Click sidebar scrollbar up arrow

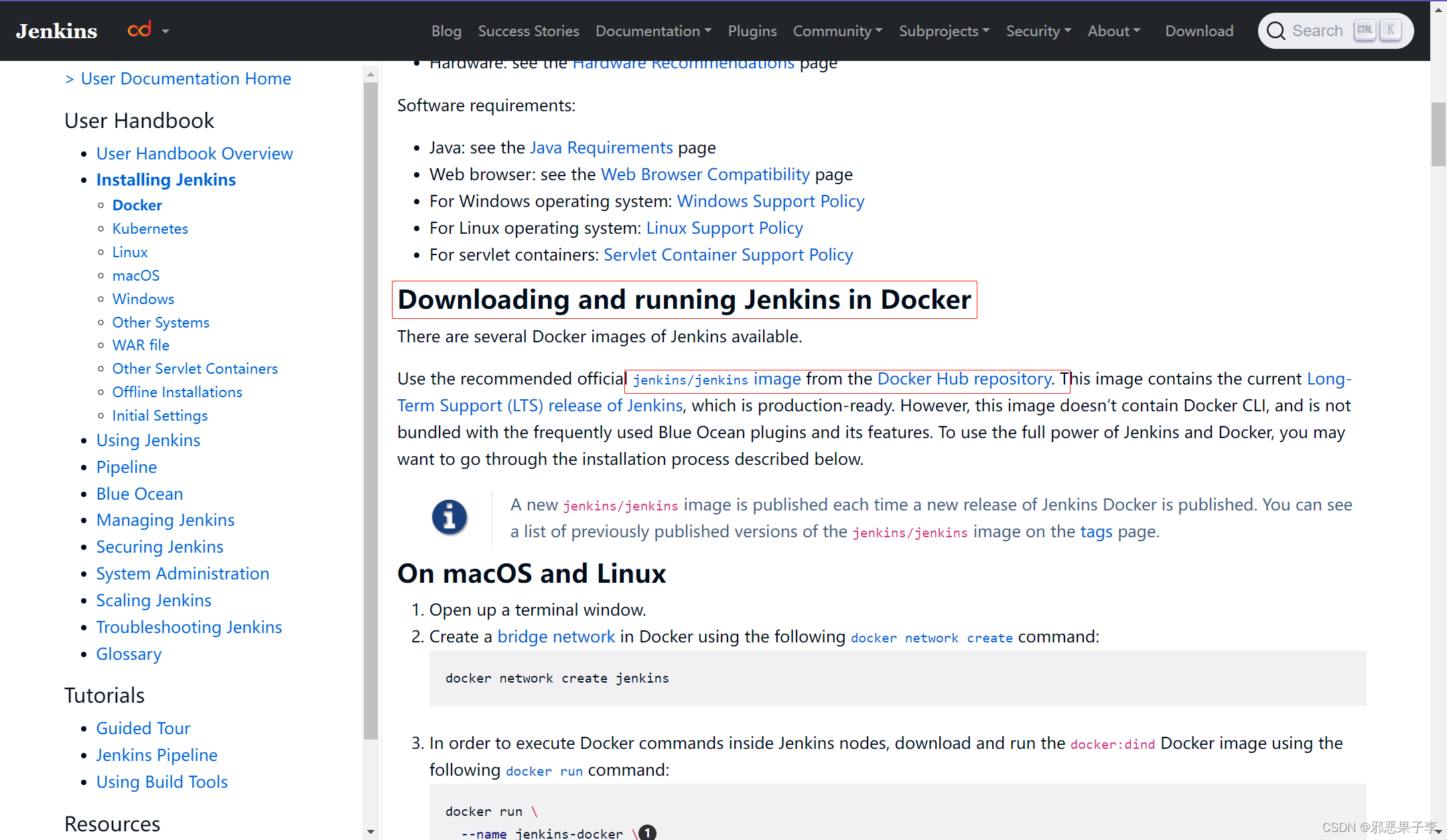point(370,74)
